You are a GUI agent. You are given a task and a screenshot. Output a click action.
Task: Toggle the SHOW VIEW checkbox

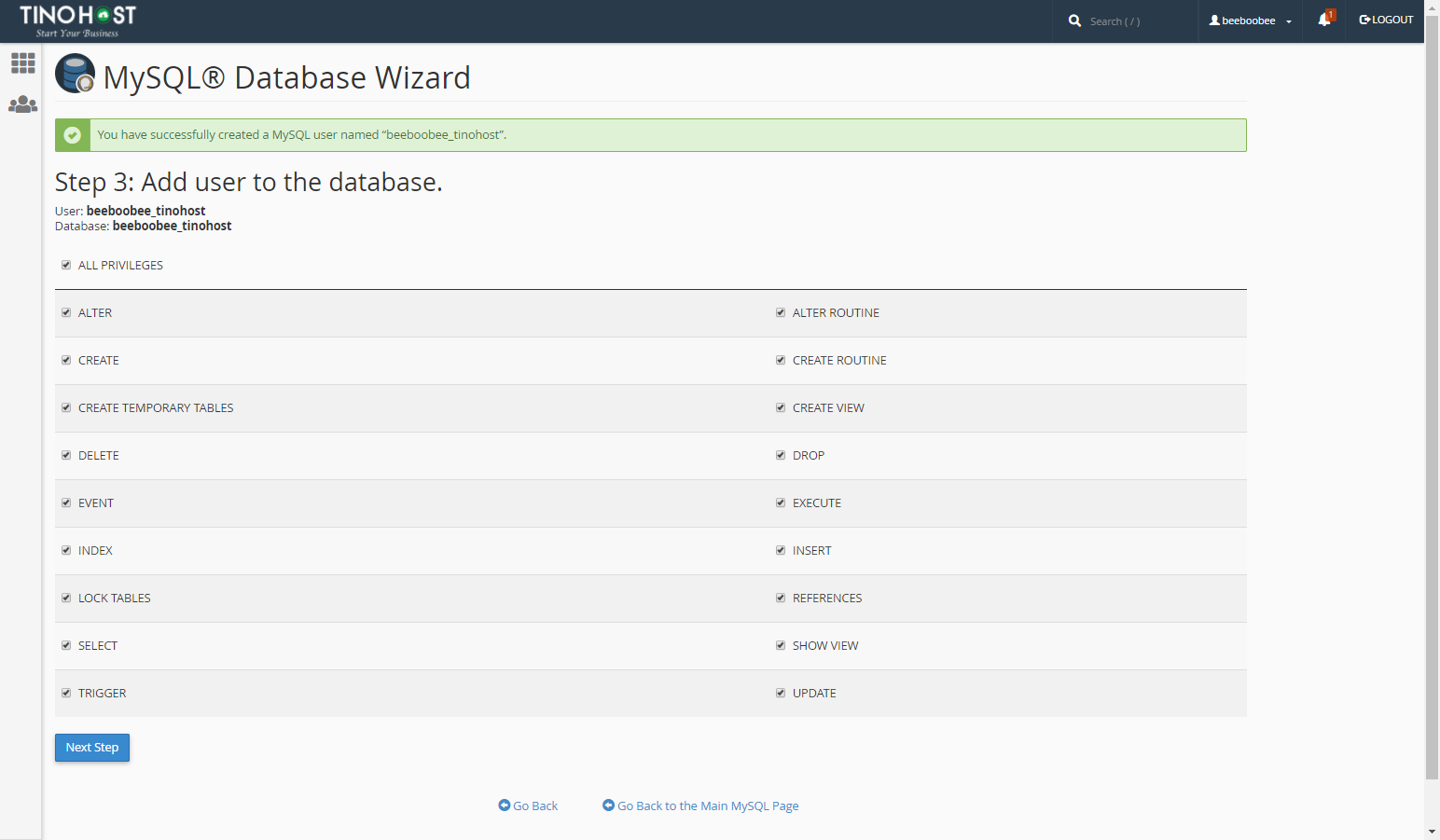[x=781, y=645]
